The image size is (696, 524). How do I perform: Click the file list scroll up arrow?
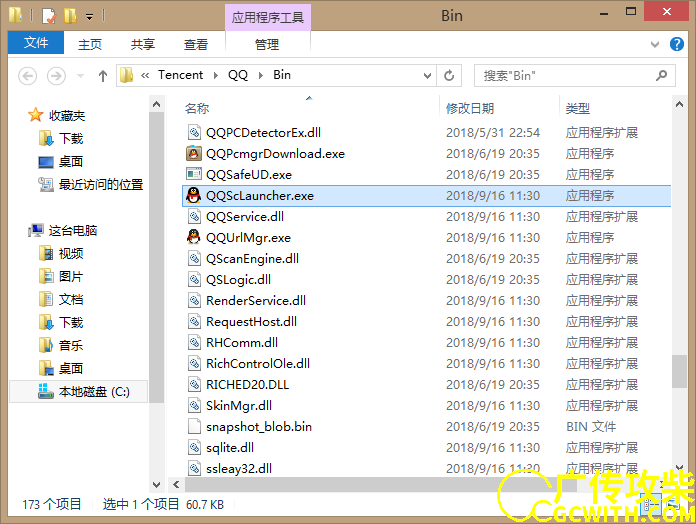pos(679,105)
